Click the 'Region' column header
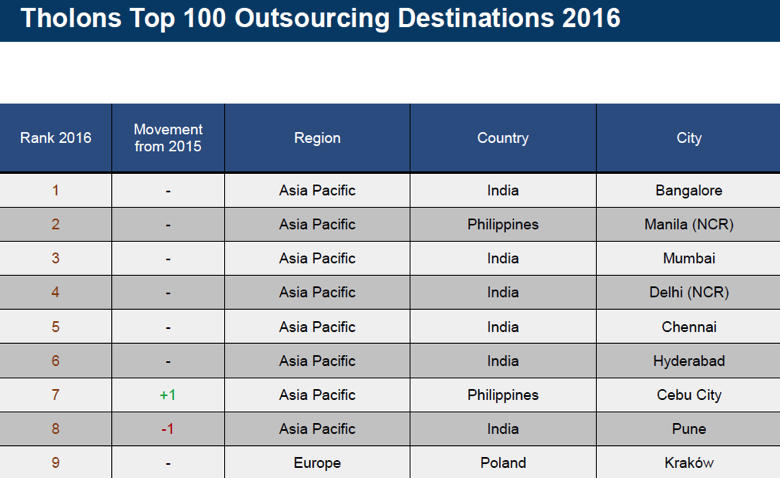The width and height of the screenshot is (780, 478). point(317,138)
